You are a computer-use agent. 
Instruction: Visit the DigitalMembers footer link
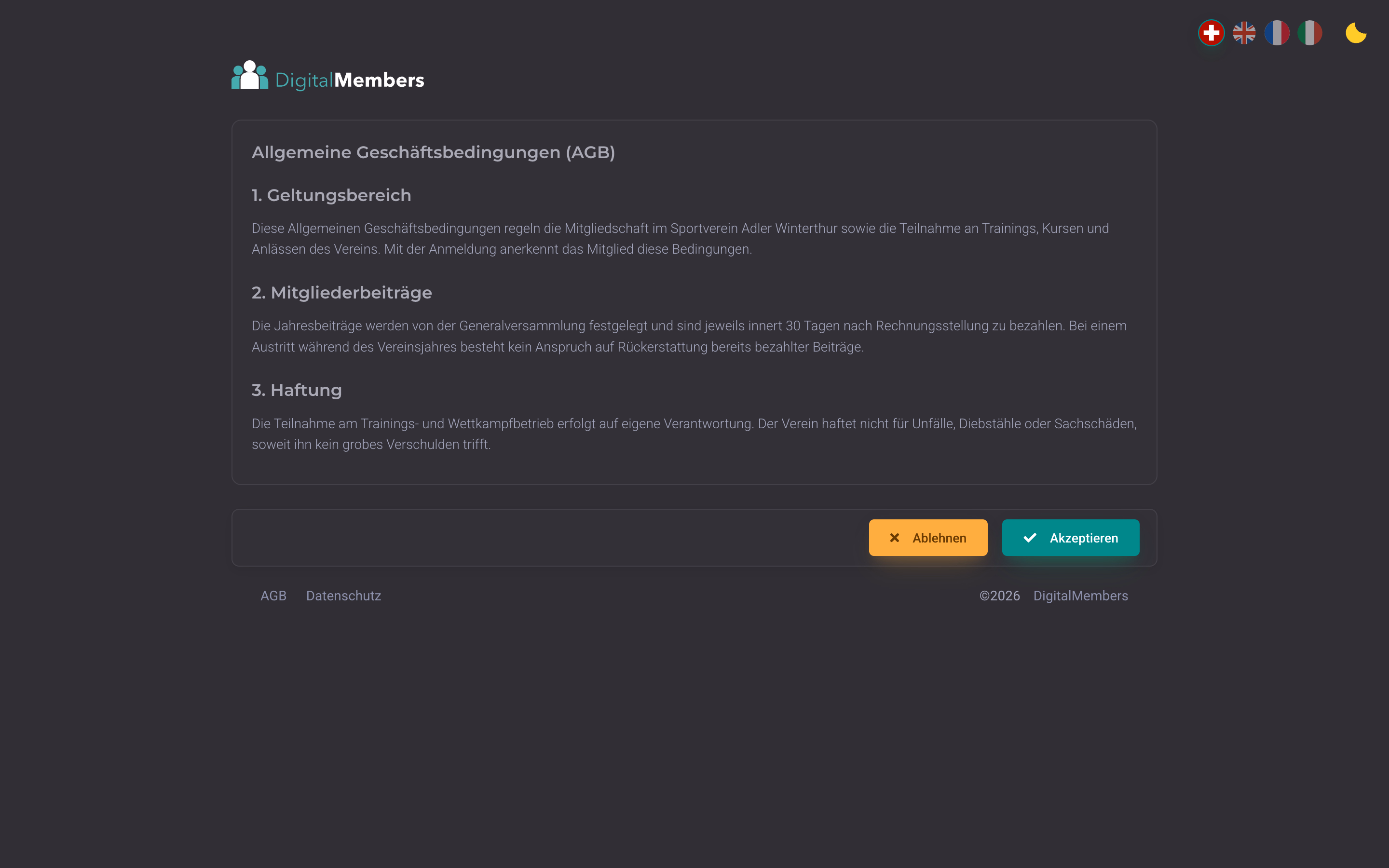tap(1080, 596)
